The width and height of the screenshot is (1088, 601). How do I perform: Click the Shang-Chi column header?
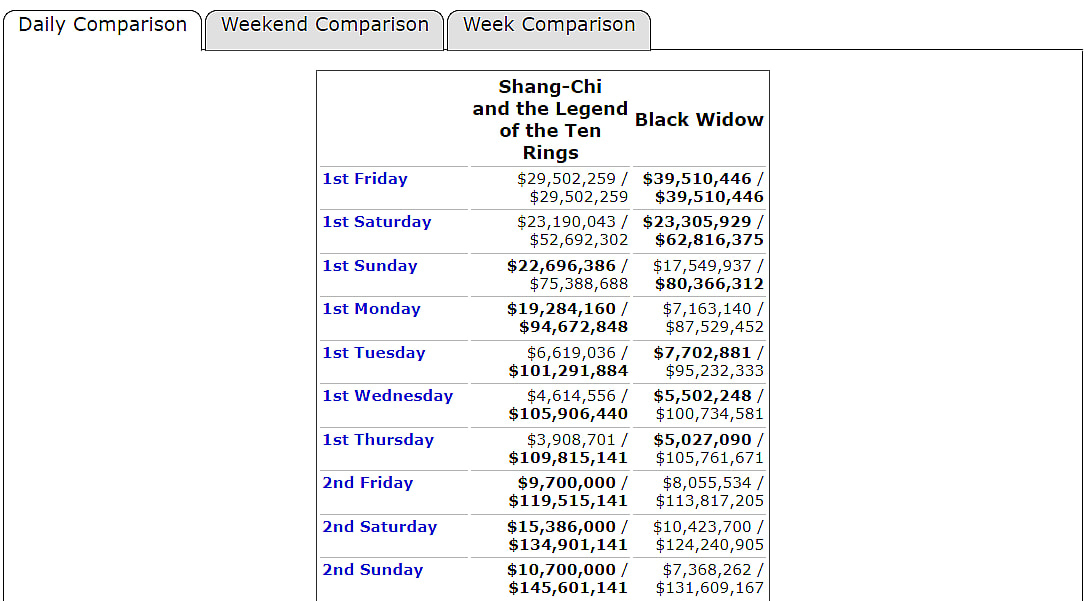550,120
